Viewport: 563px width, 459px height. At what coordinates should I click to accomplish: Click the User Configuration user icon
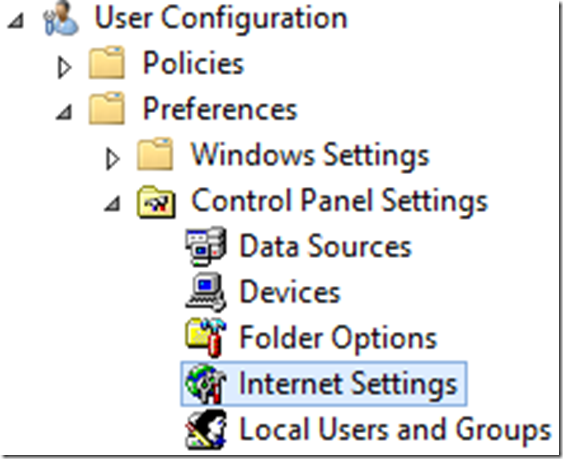61,19
